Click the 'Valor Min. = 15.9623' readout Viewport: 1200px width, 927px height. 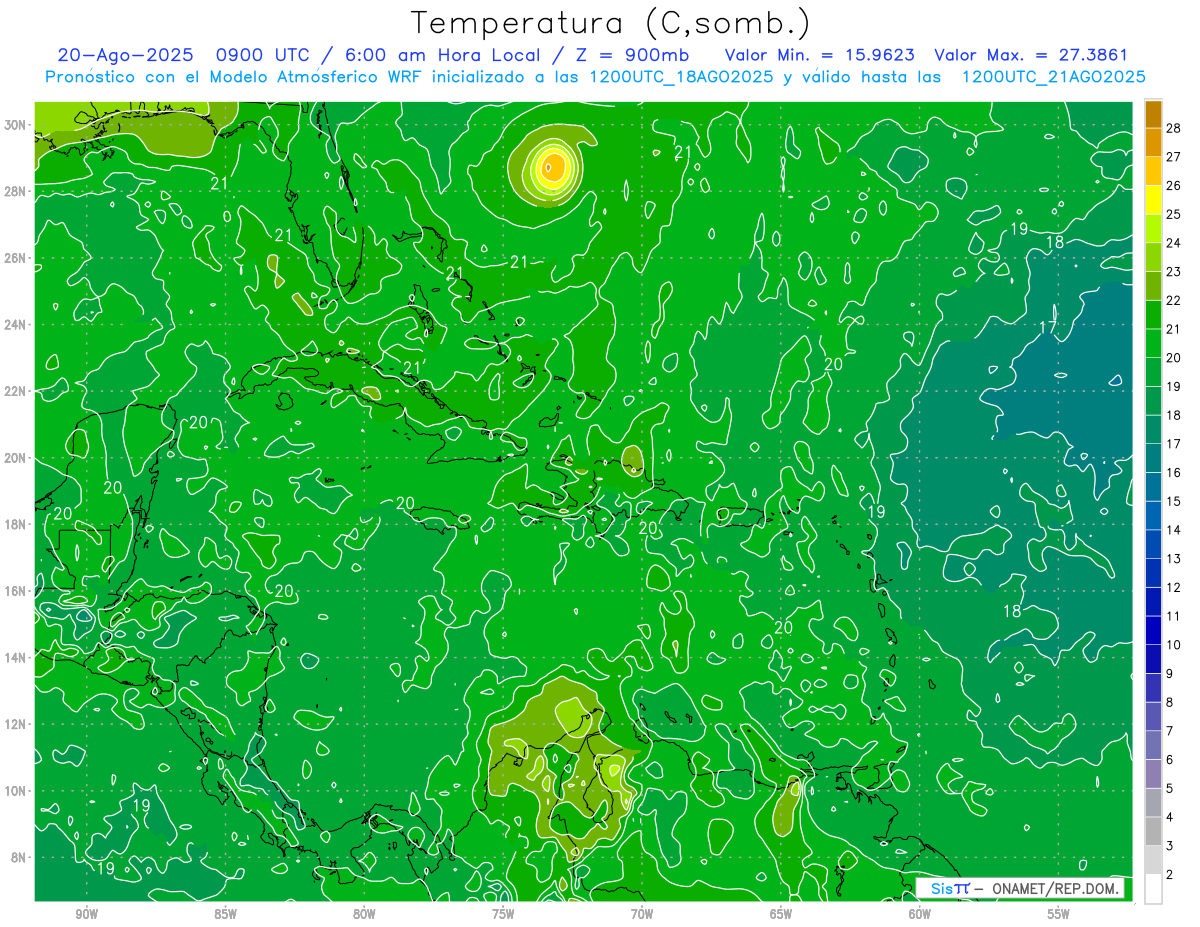tap(819, 55)
